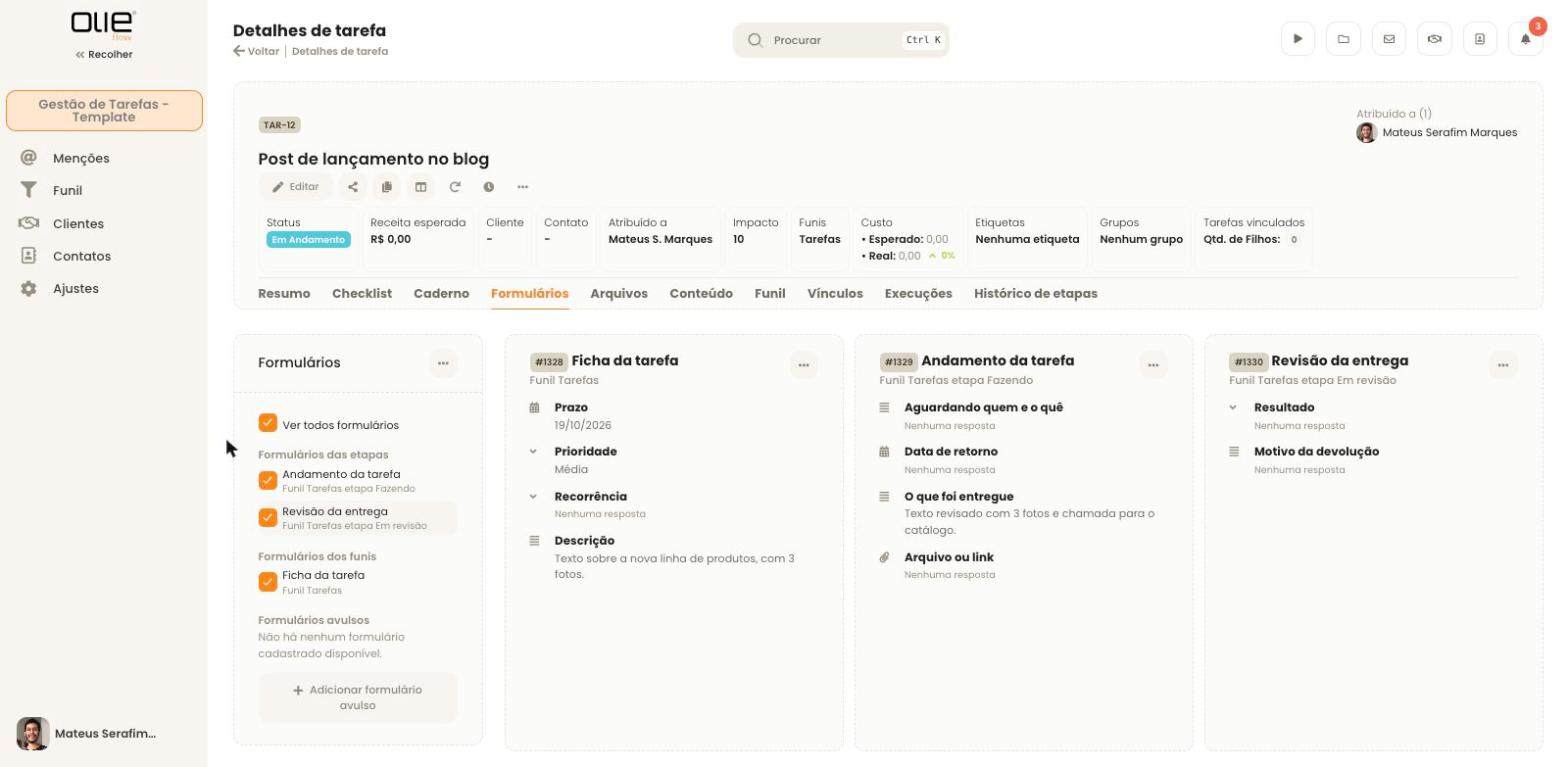This screenshot has width=1568, height=767.
Task: Collapse the sidebar with Recolher
Action: tap(104, 55)
